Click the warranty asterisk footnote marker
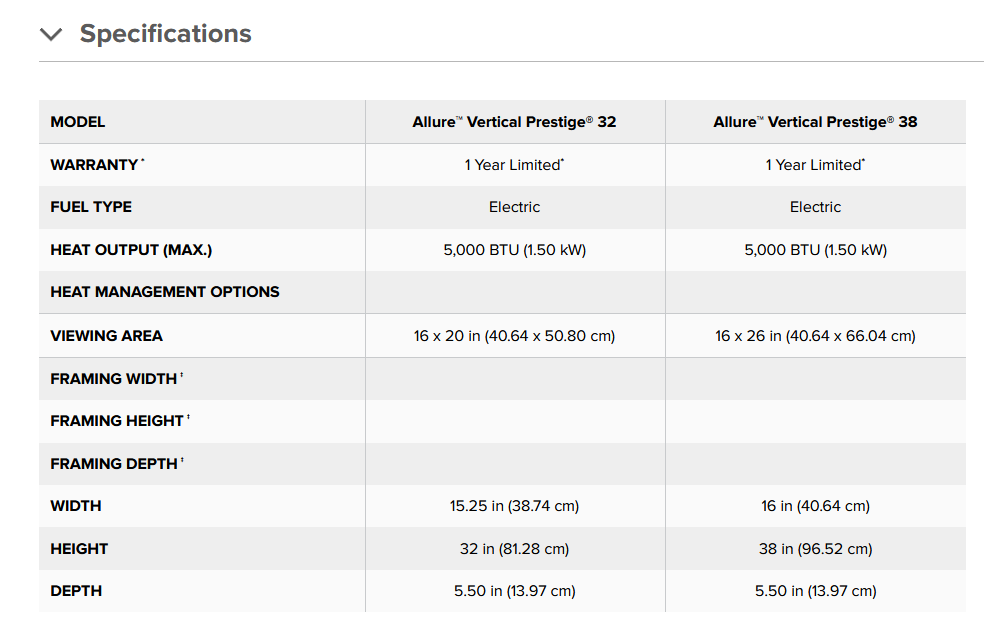Viewport: 987px width, 627px height. (x=143, y=161)
